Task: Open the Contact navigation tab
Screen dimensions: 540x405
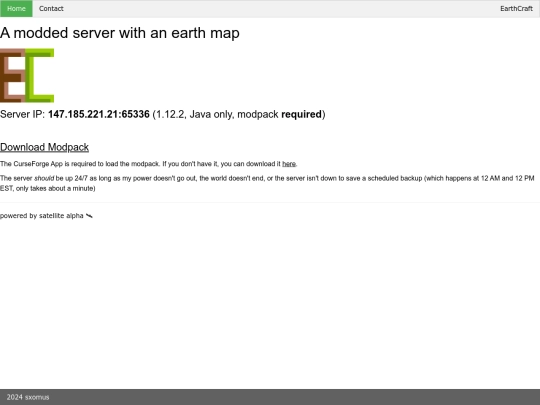Action: click(51, 9)
